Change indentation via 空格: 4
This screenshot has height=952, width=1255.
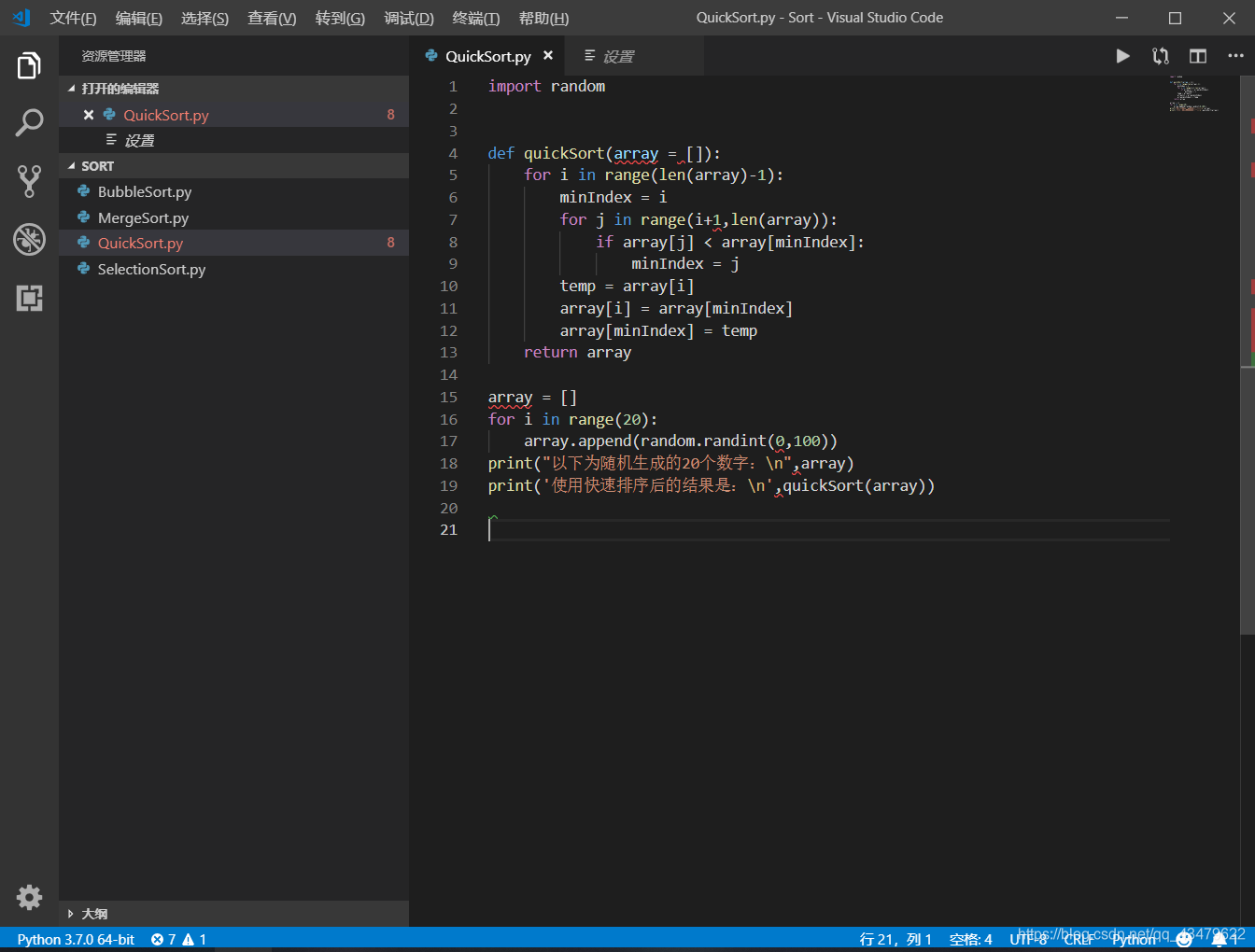coord(970,939)
